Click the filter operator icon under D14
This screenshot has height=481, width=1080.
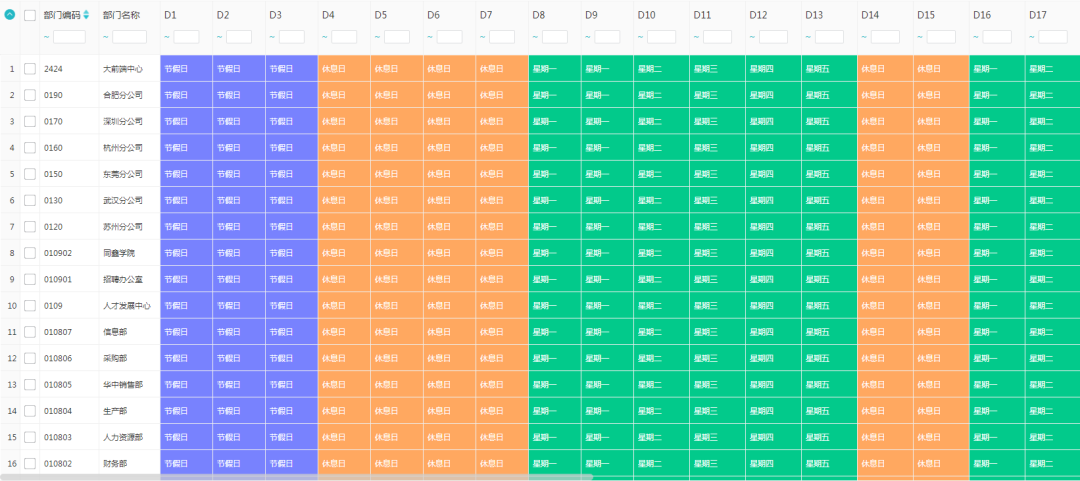tap(864, 37)
